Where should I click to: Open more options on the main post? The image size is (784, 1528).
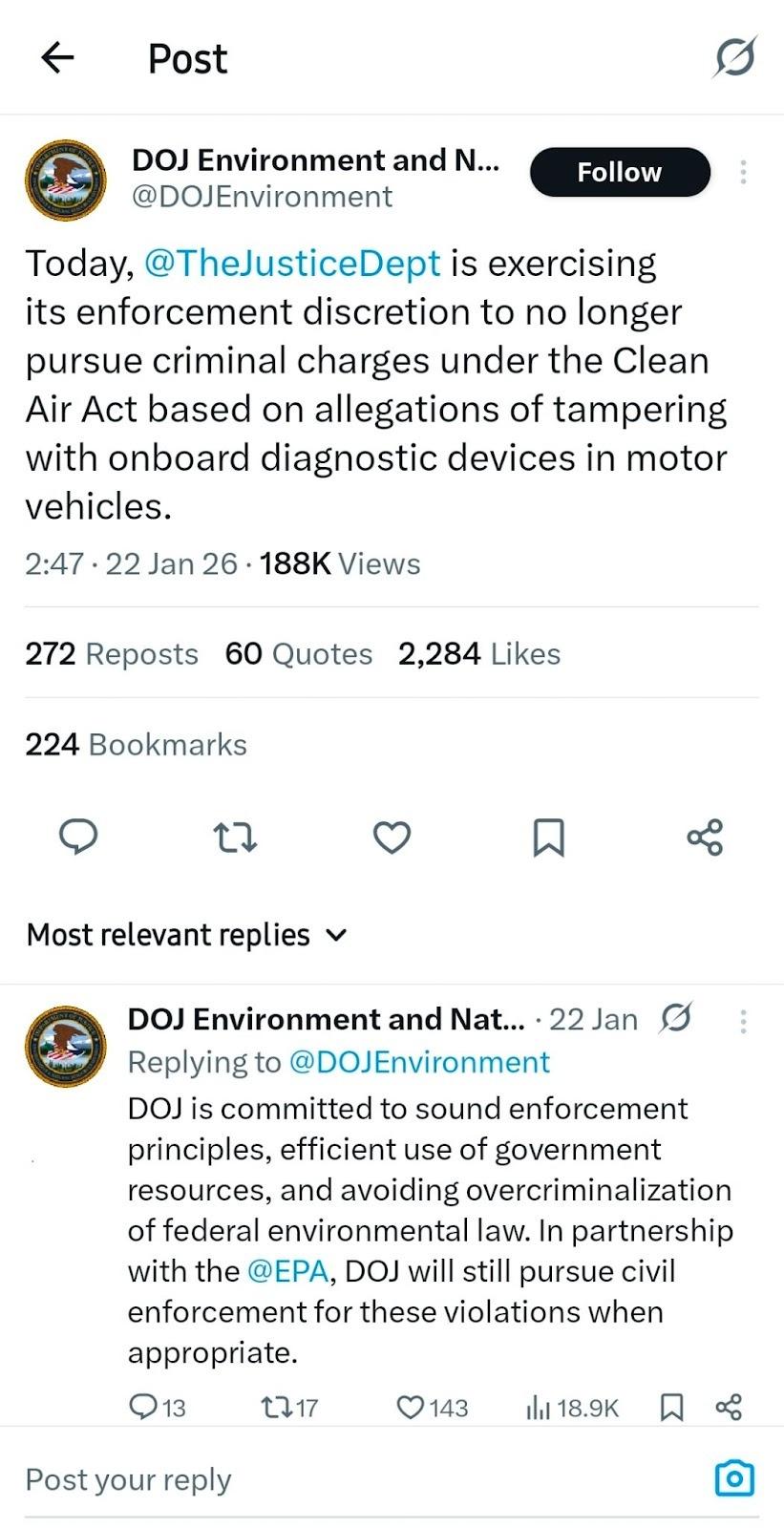tap(743, 172)
